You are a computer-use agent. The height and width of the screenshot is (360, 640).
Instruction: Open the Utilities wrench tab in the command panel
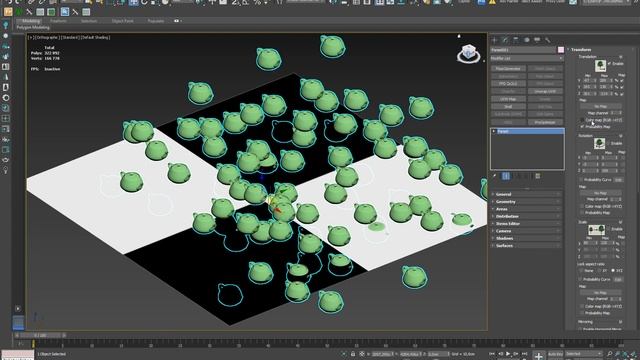[x=548, y=40]
